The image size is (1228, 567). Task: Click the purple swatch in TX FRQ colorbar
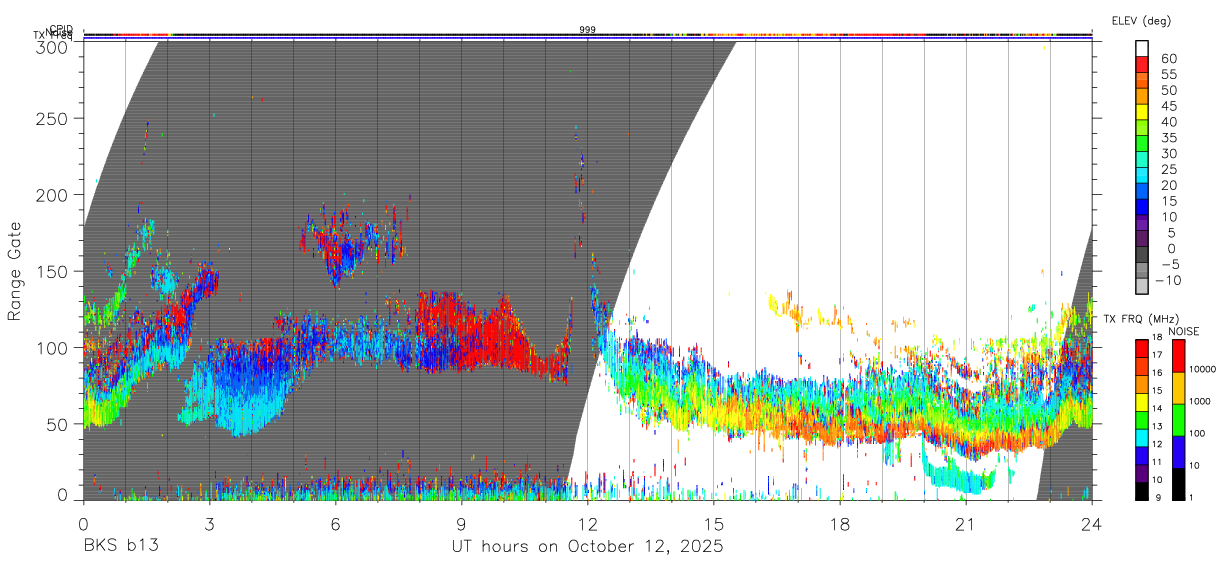click(1142, 473)
